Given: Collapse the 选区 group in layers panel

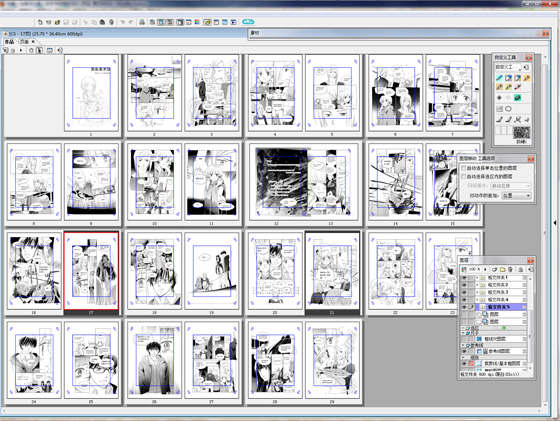Looking at the screenshot, I should coord(463,328).
